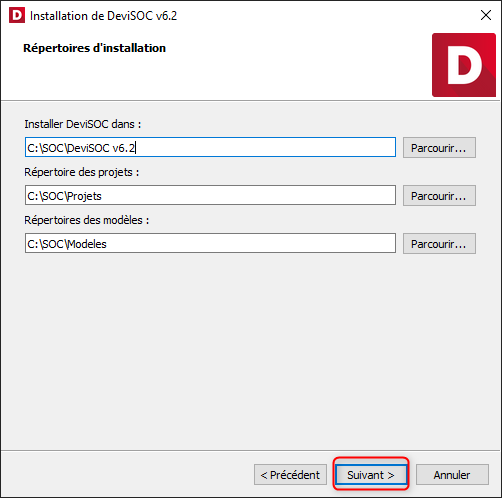Click the "Répertoires d'installation" heading
The image size is (502, 498).
tap(94, 48)
